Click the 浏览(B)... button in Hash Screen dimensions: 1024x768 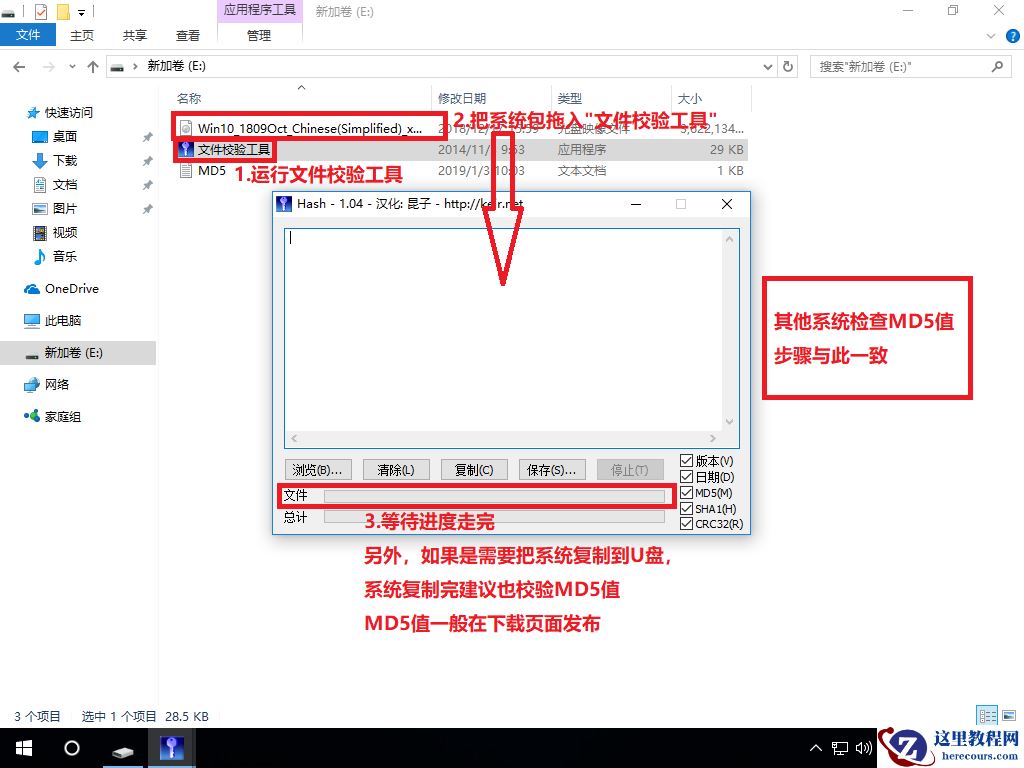click(318, 469)
